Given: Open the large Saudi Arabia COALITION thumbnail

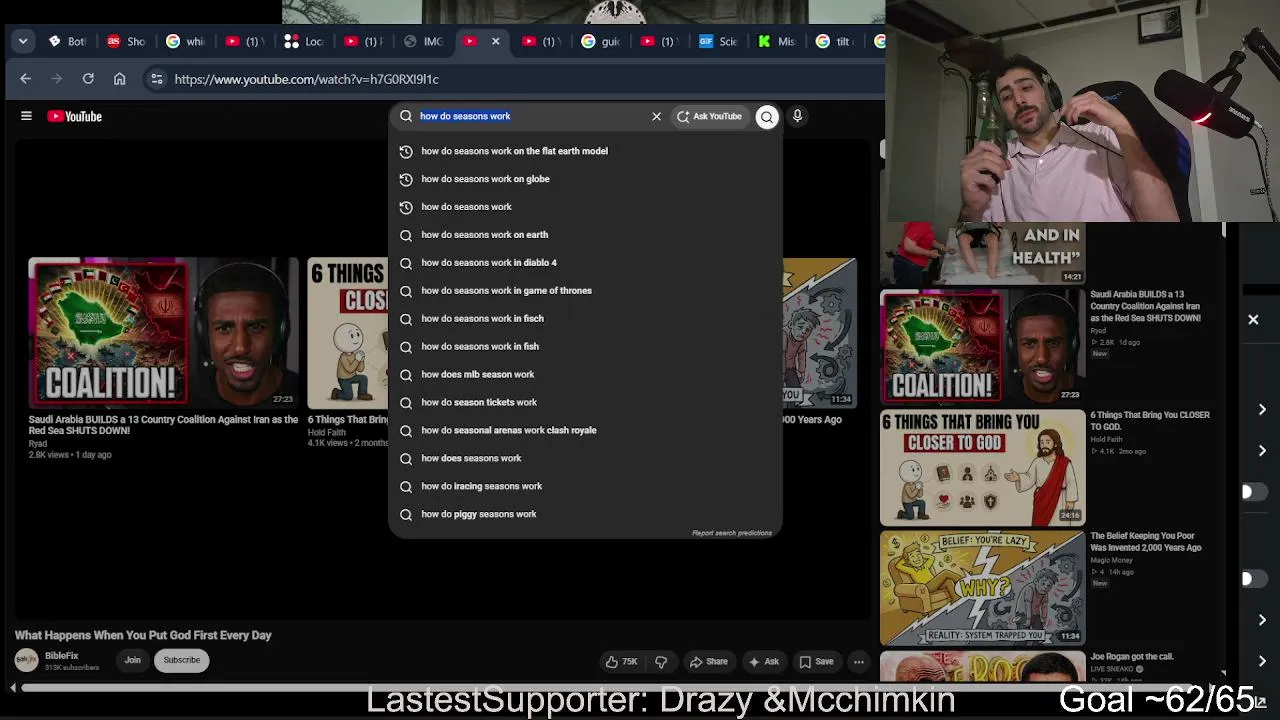Looking at the screenshot, I should coord(164,332).
